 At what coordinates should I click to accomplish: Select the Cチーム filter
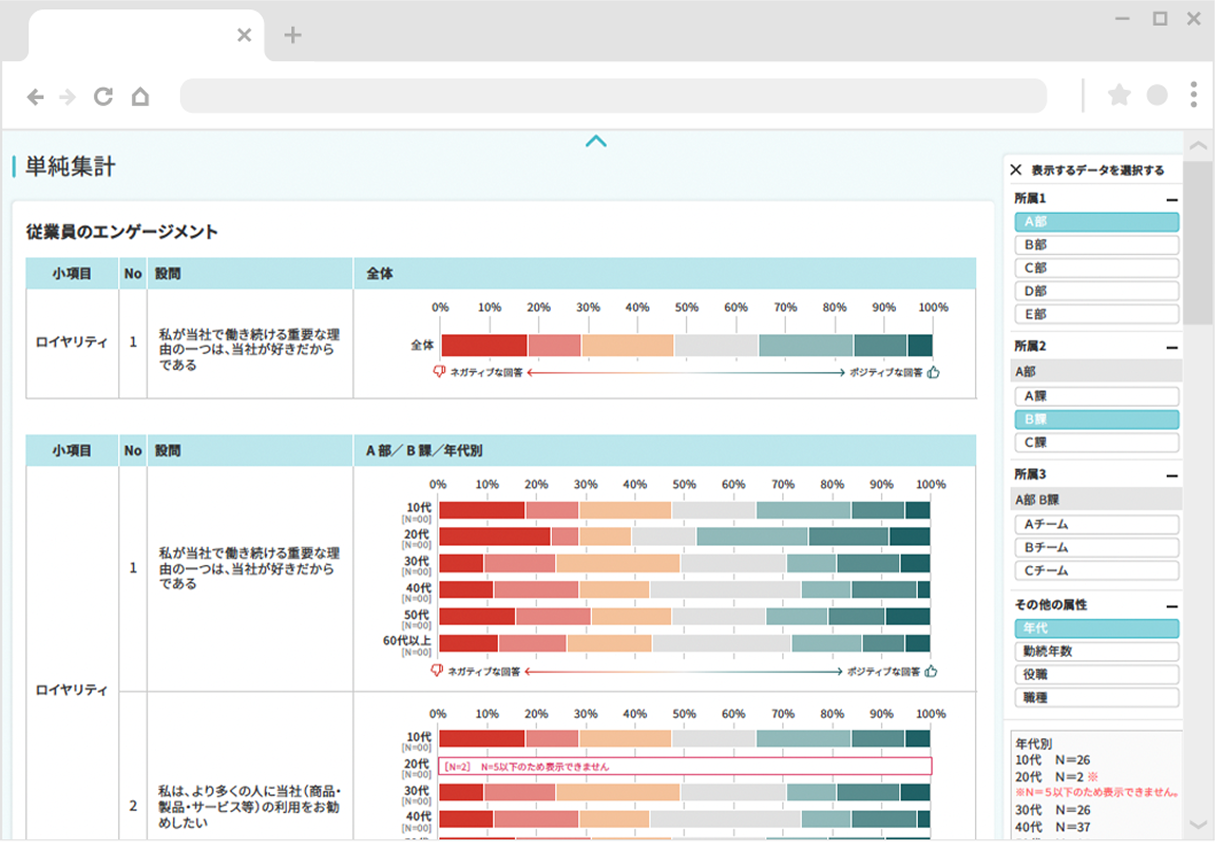click(x=1096, y=571)
